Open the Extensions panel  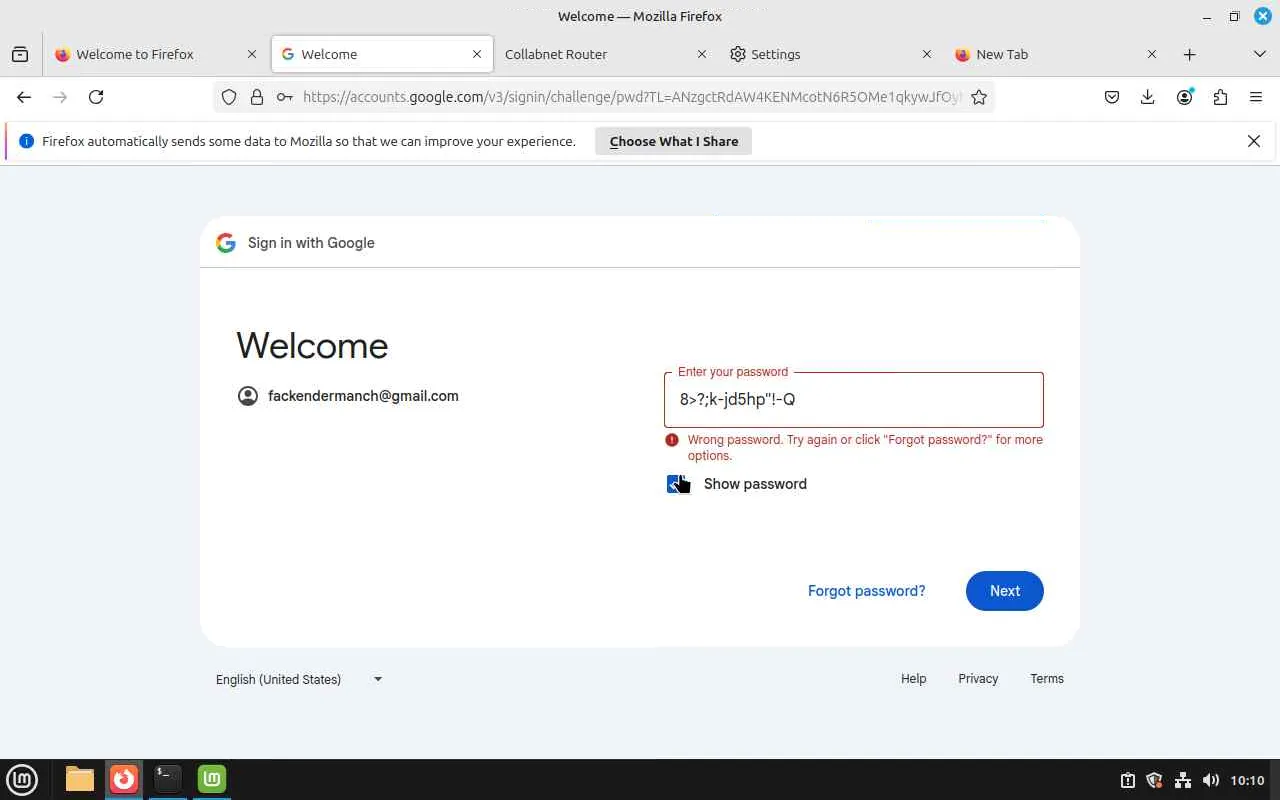[x=1220, y=97]
